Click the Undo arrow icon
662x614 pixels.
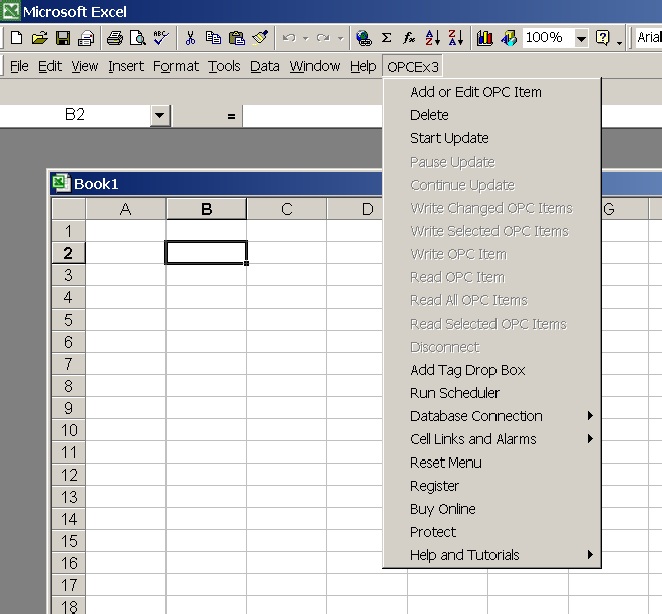click(x=289, y=38)
